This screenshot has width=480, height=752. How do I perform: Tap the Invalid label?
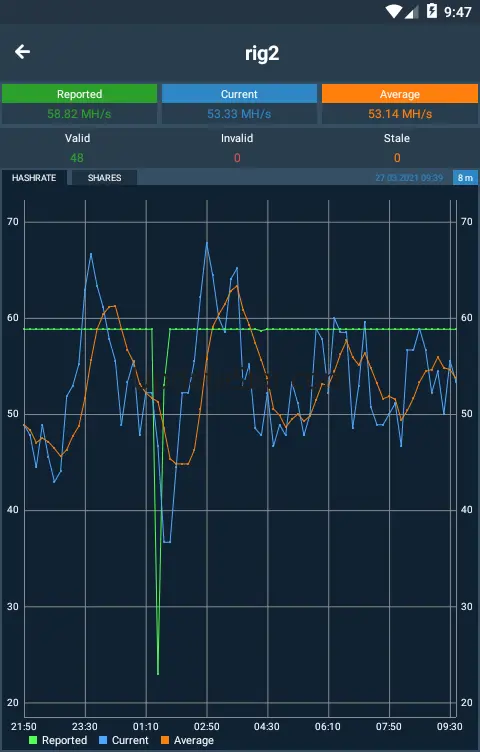click(237, 138)
